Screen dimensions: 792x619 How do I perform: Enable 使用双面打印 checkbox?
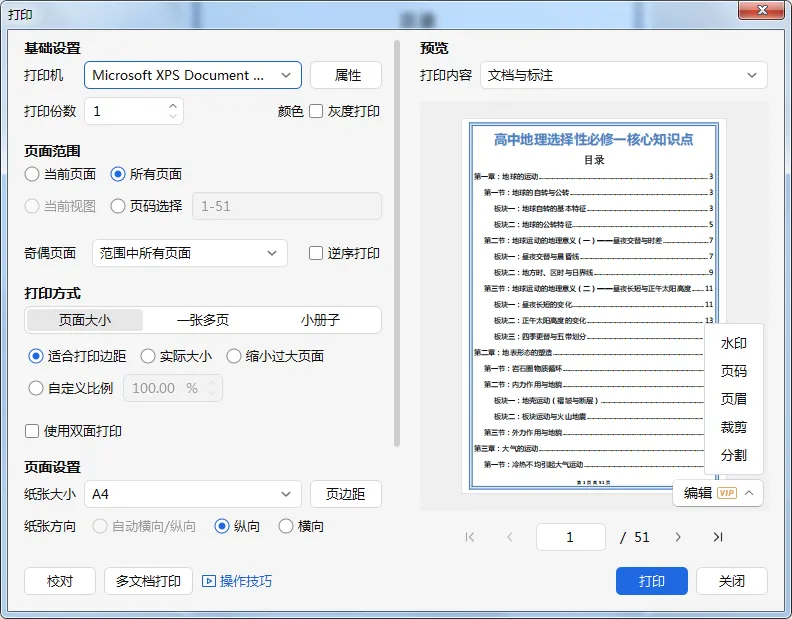[x=32, y=431]
